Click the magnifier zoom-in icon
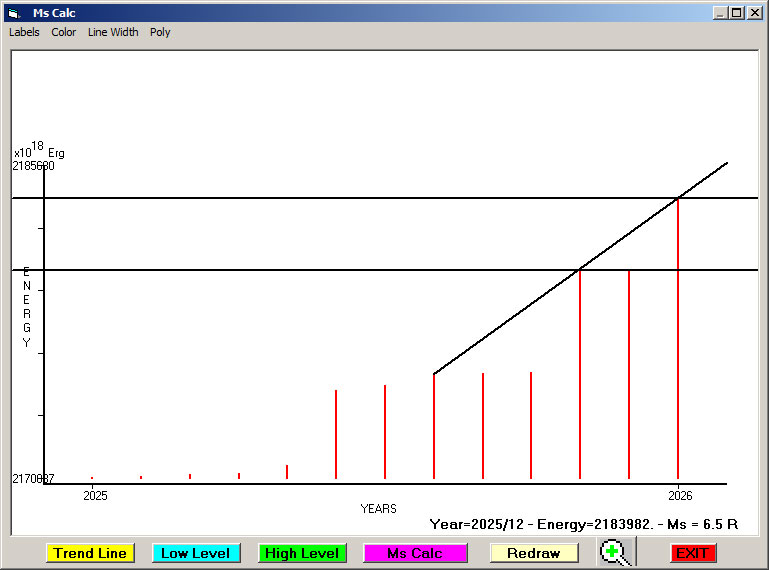Image resolution: width=769 pixels, height=570 pixels. (x=617, y=552)
